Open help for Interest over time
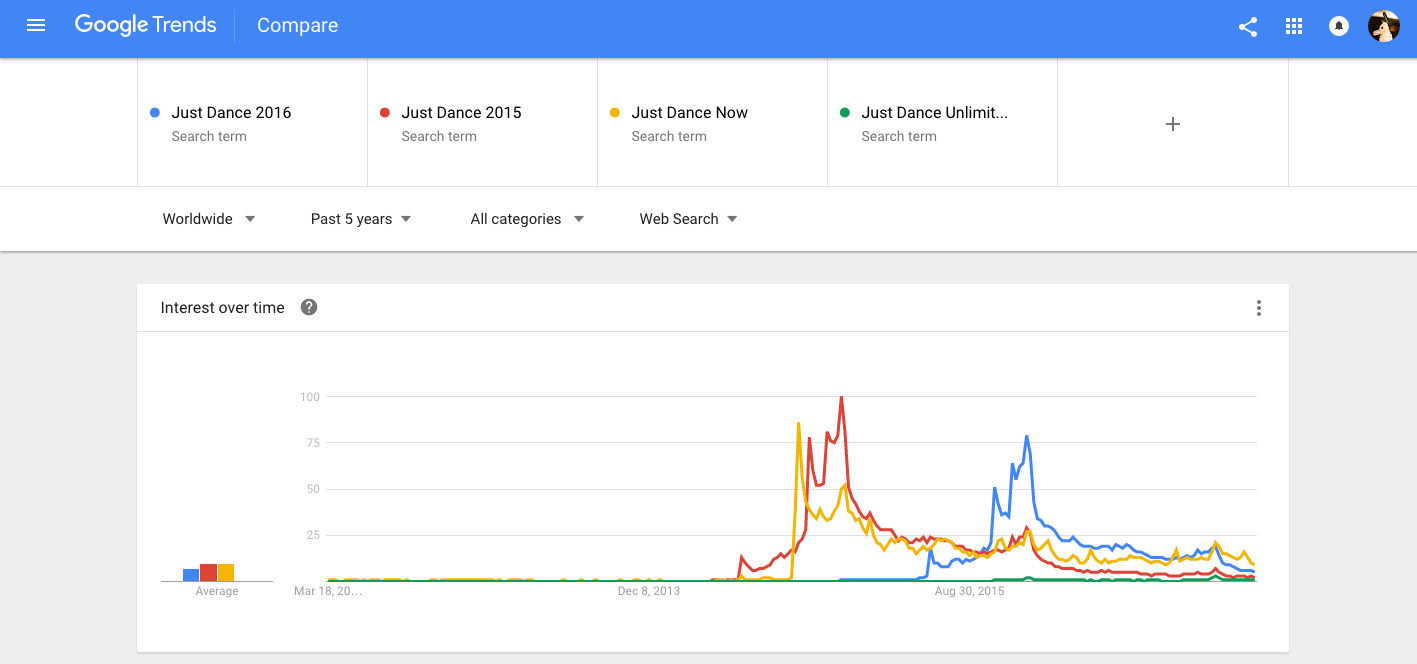 point(309,308)
